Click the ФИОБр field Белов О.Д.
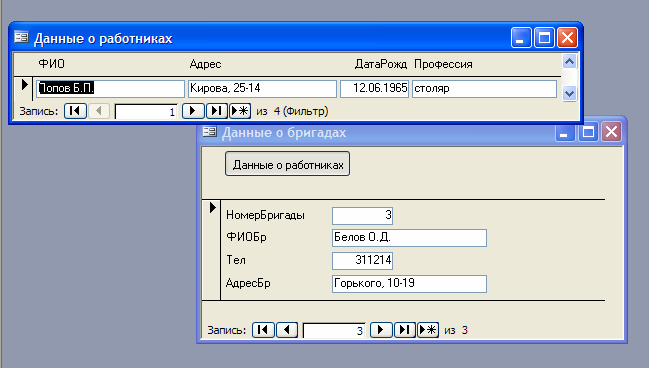The width and height of the screenshot is (649, 368). (409, 238)
